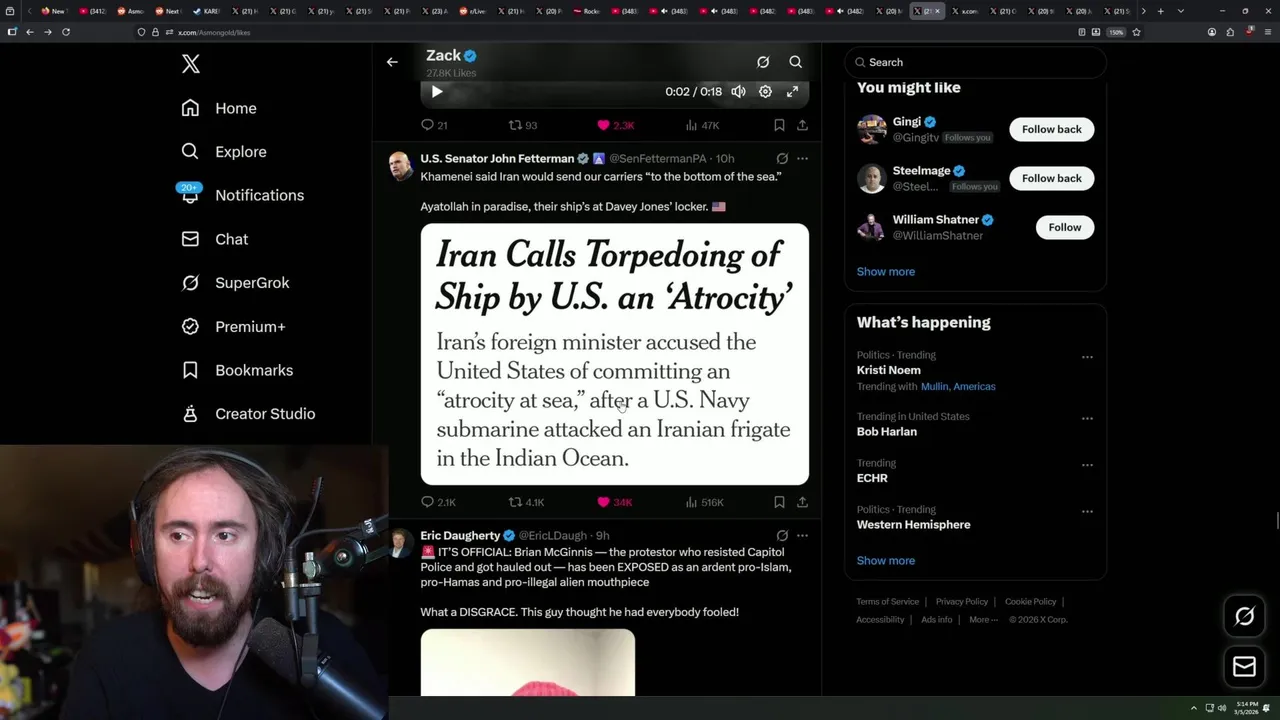This screenshot has width=1280, height=720.
Task: Reply to Fetterman post with 2.1K replies
Action: pos(438,502)
